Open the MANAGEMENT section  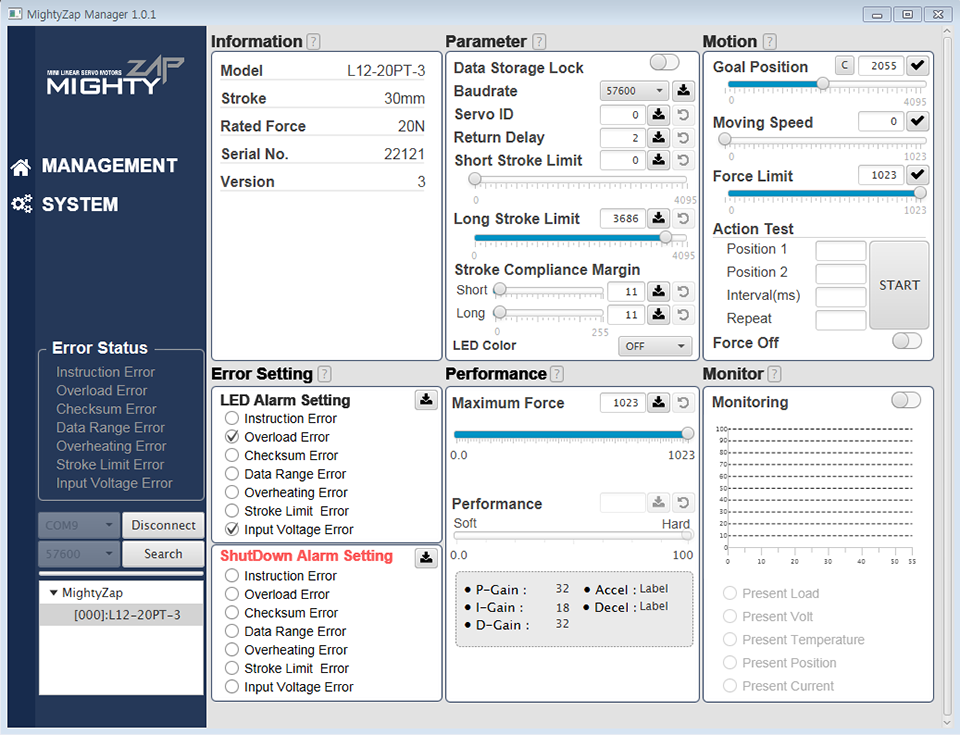point(95,166)
